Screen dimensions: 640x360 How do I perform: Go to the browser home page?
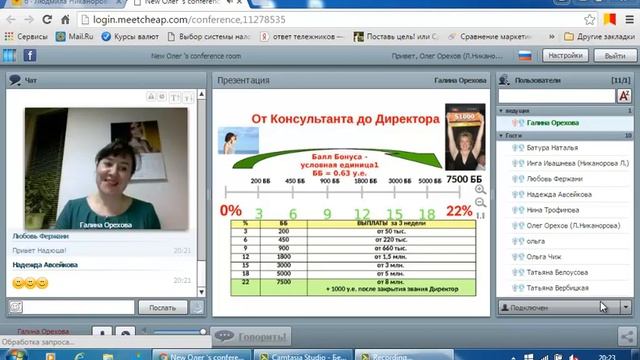click(x=65, y=20)
